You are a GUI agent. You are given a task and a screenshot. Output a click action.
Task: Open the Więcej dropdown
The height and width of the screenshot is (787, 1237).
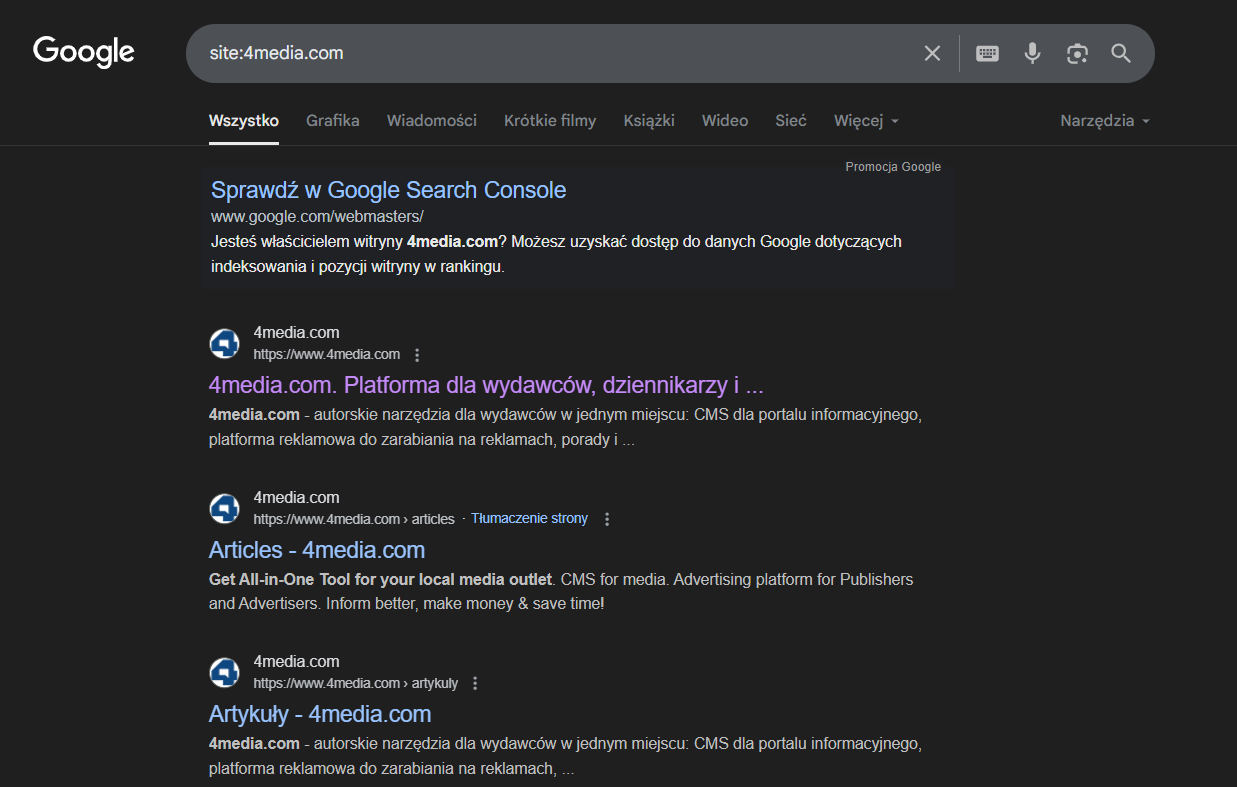pos(864,120)
